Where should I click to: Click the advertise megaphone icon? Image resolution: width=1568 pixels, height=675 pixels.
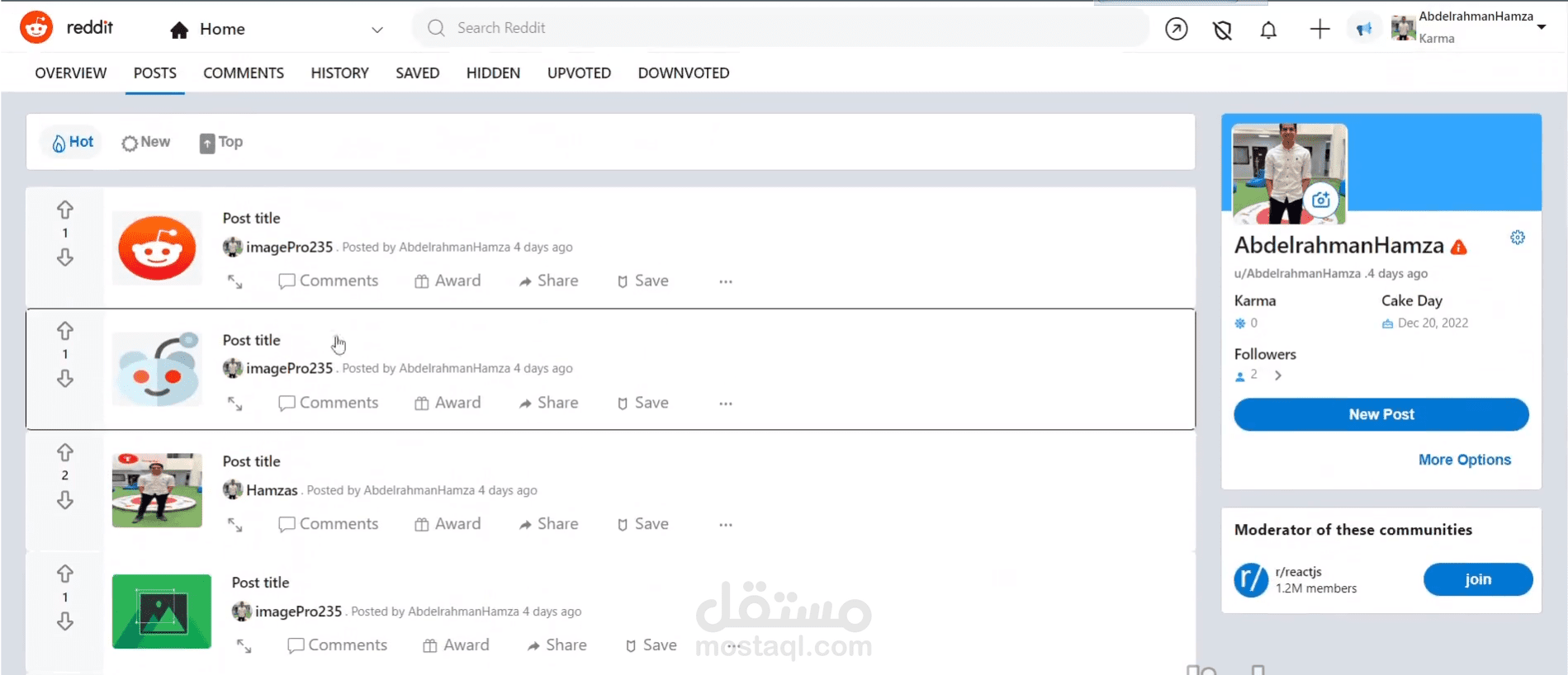(1364, 30)
